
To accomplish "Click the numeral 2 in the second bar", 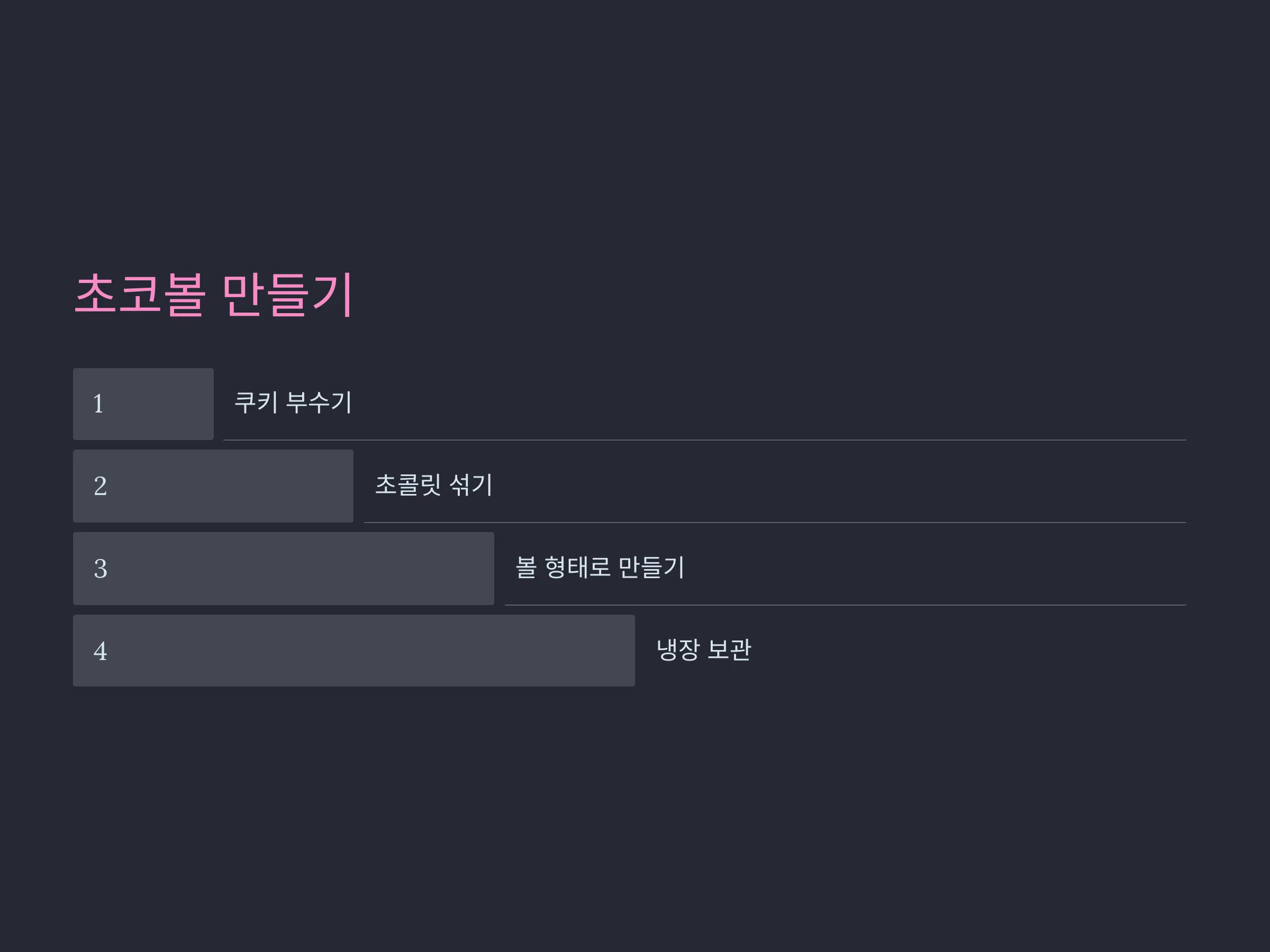I will [x=100, y=486].
